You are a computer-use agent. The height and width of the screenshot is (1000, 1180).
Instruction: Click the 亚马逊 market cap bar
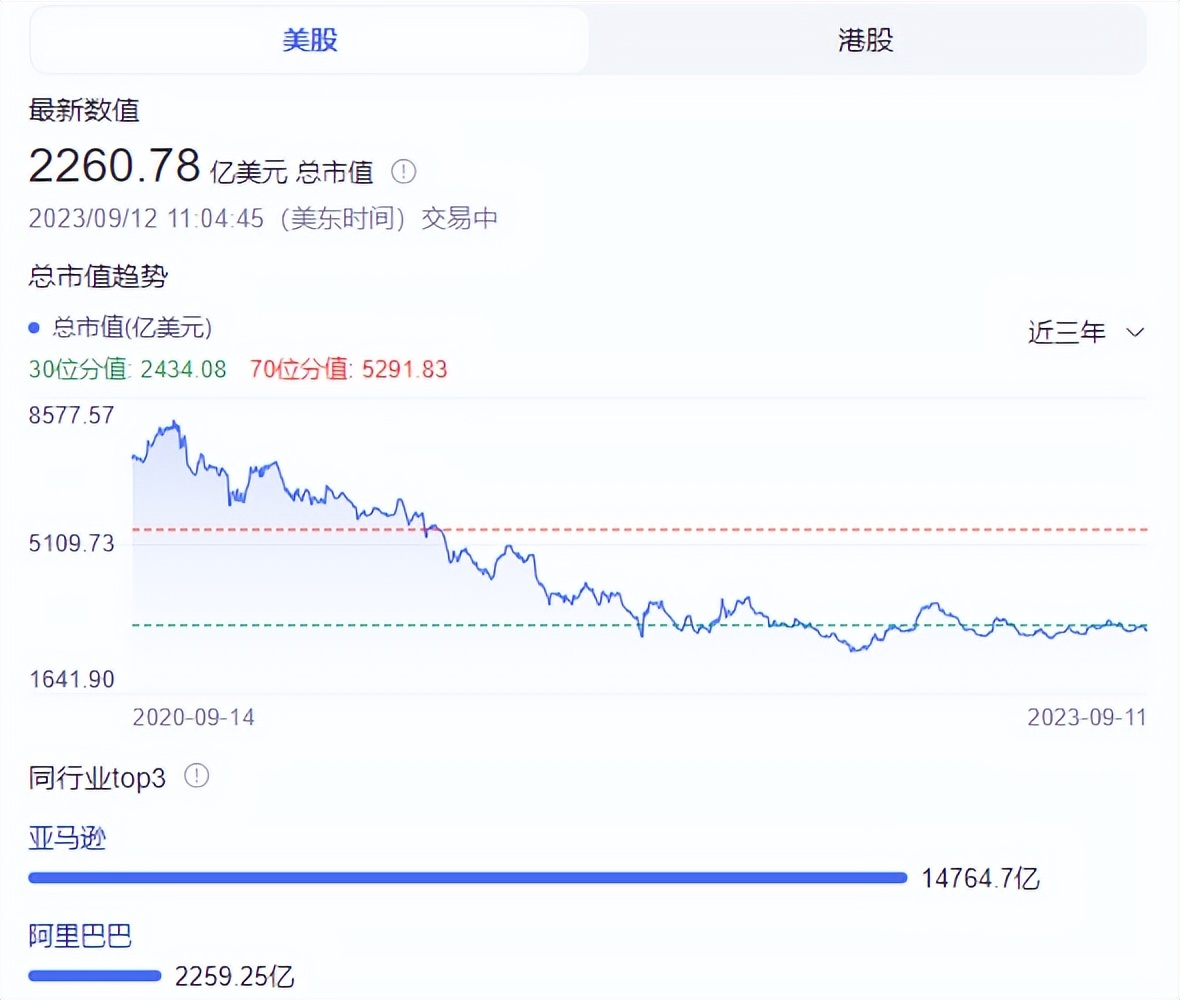tap(467, 878)
